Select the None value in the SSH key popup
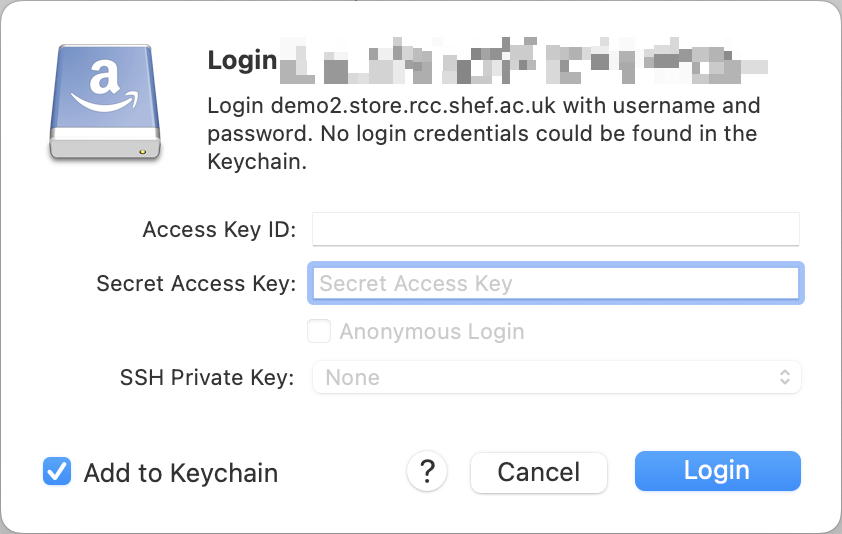Image resolution: width=842 pixels, height=534 pixels. click(x=353, y=378)
